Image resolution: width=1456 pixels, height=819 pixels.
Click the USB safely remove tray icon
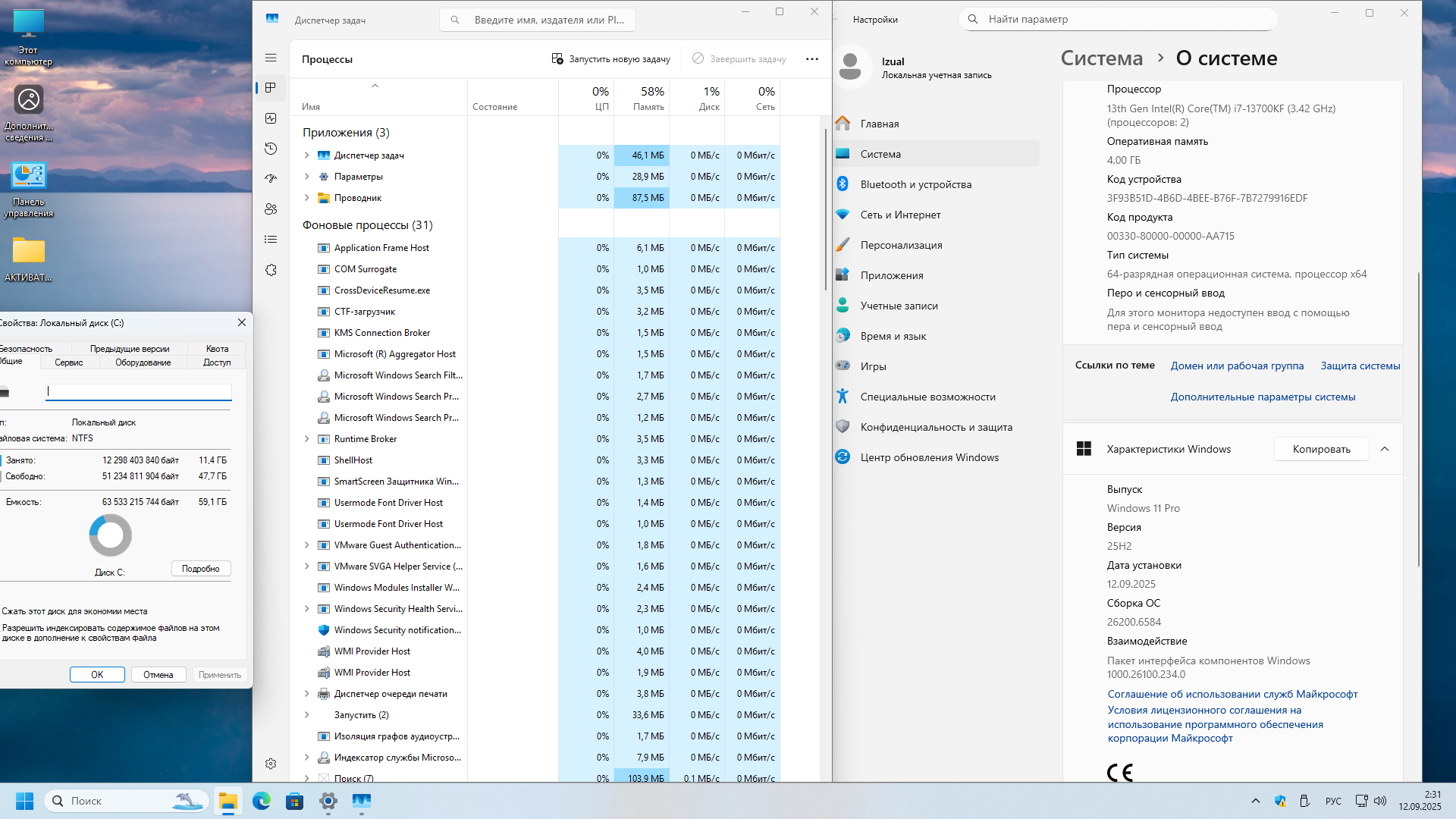tap(1304, 801)
